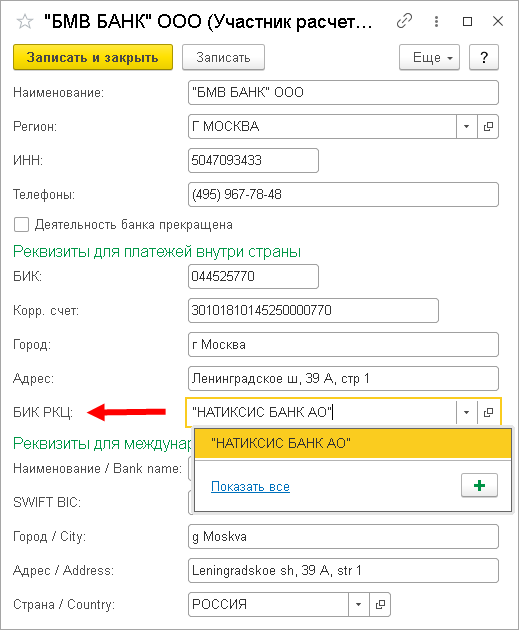This screenshot has height=630, width=519.
Task: Click the 'Адрес' field Ленинградское ш
Action: (343, 378)
